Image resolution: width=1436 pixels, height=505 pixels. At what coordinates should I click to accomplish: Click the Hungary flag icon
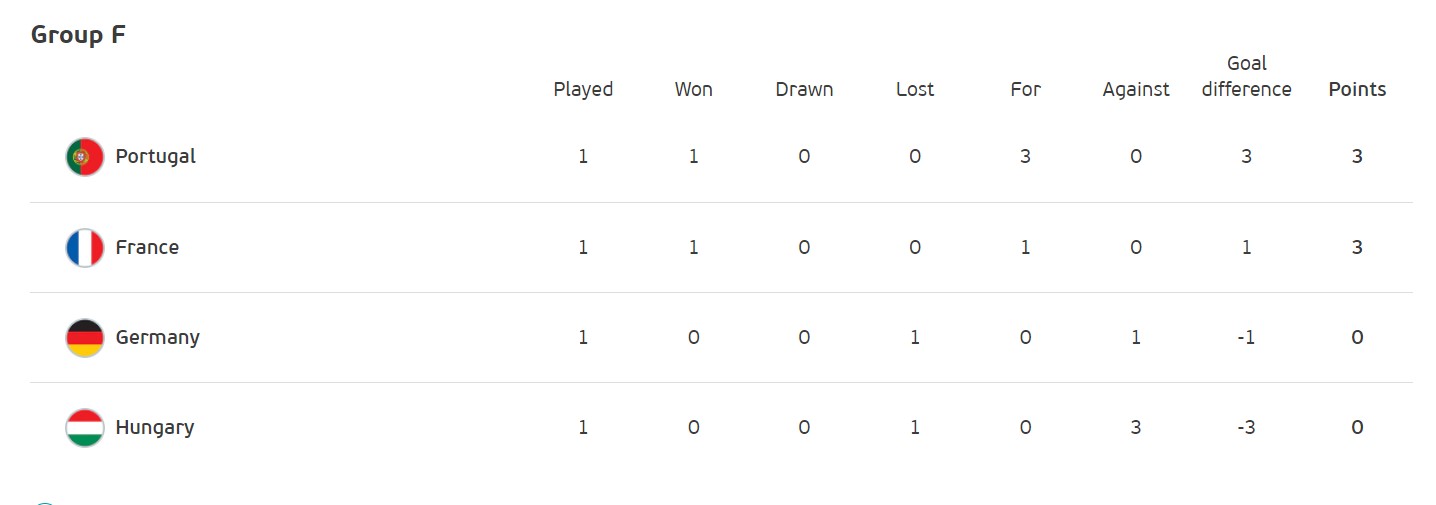coord(85,428)
